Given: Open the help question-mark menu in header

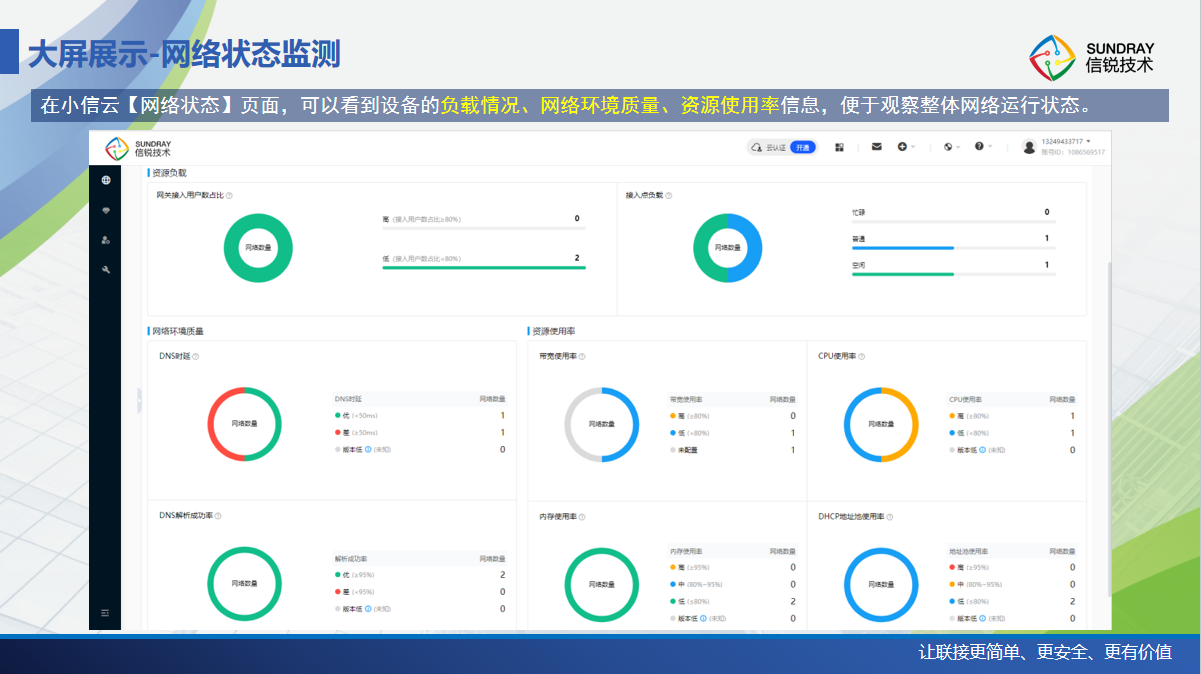Looking at the screenshot, I should tap(982, 147).
